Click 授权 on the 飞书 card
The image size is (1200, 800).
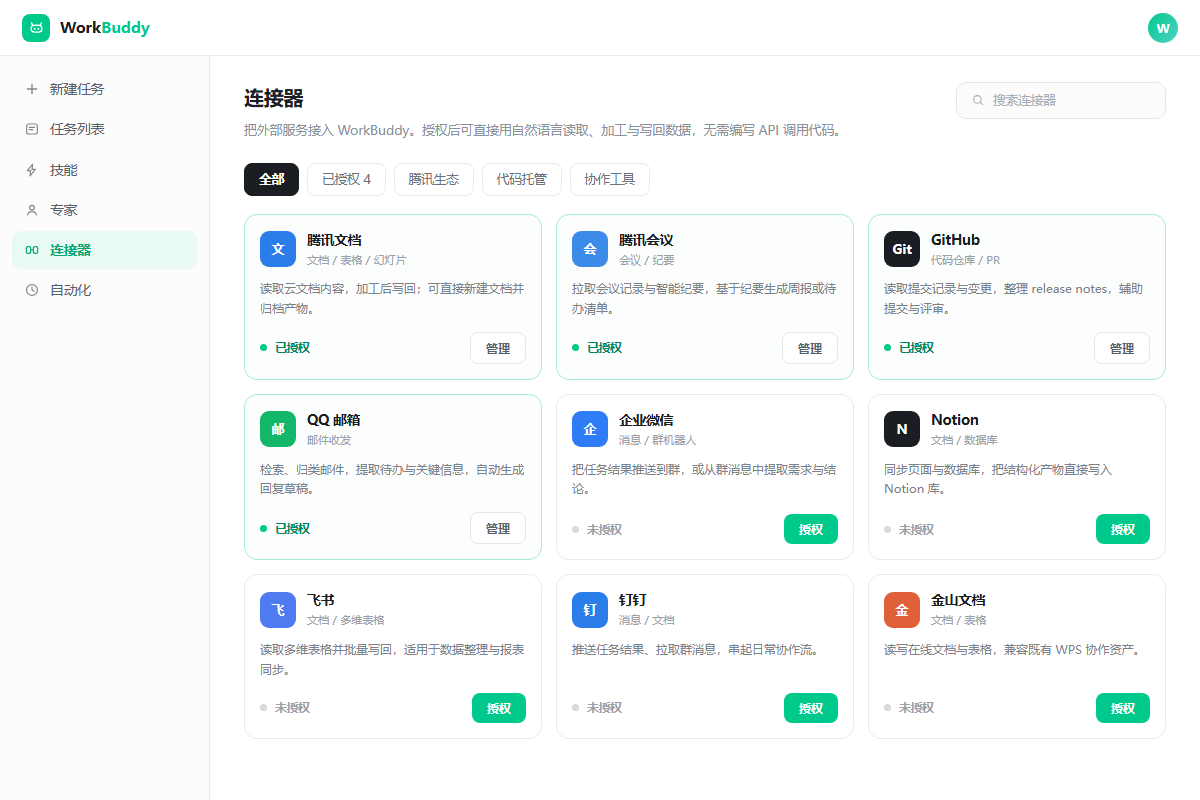[x=499, y=709]
